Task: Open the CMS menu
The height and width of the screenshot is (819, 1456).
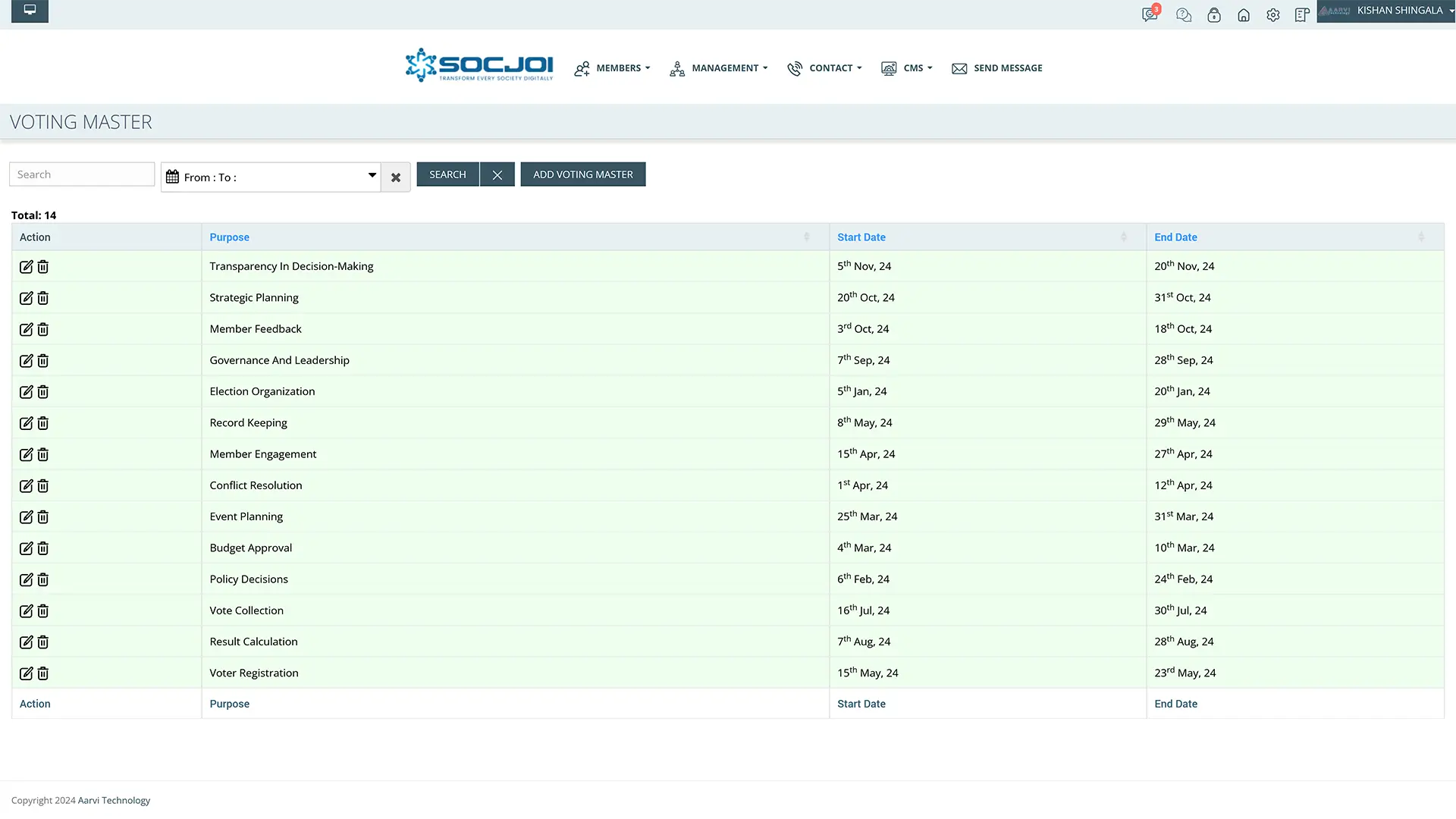Action: click(x=915, y=67)
